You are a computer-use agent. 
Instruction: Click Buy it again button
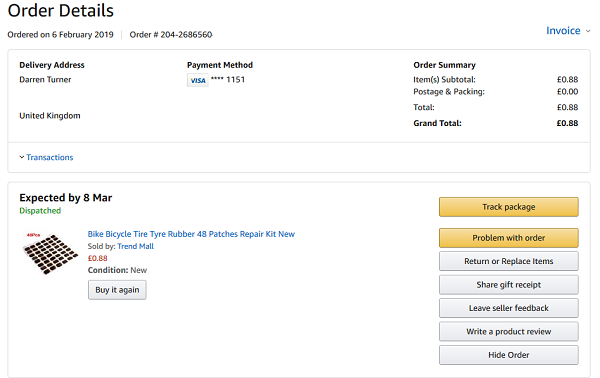(x=117, y=290)
